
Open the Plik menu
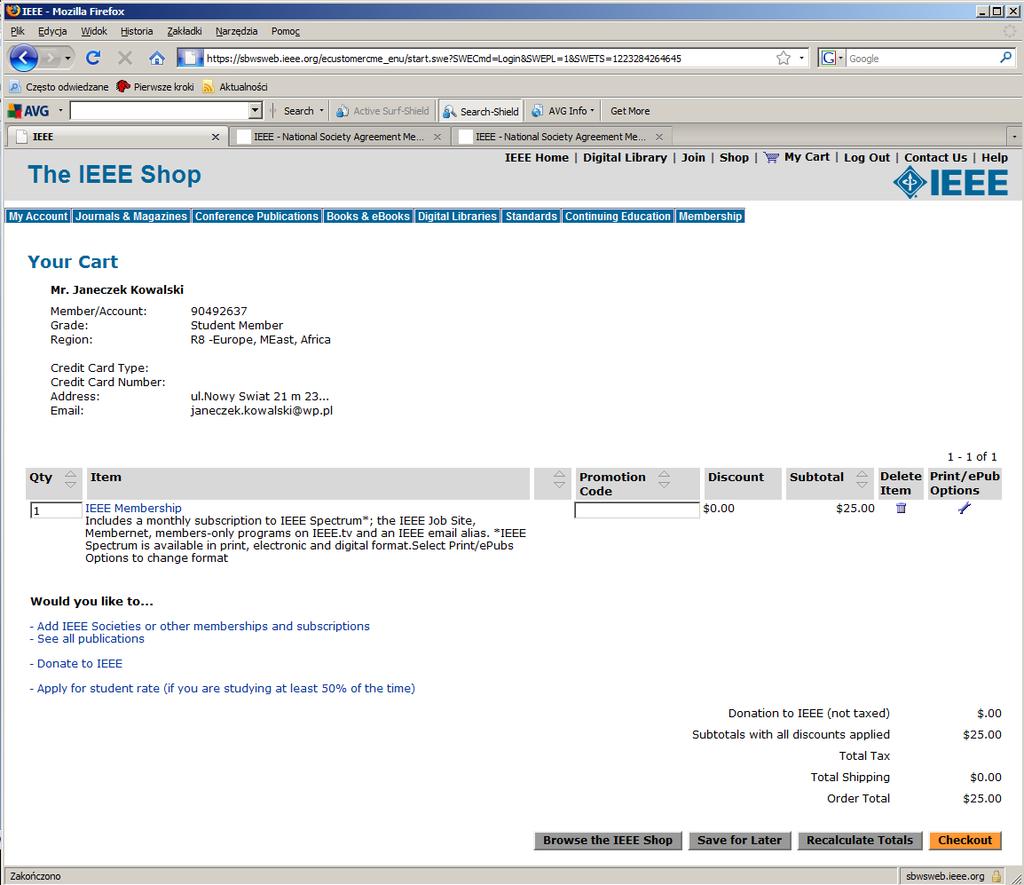[x=18, y=31]
